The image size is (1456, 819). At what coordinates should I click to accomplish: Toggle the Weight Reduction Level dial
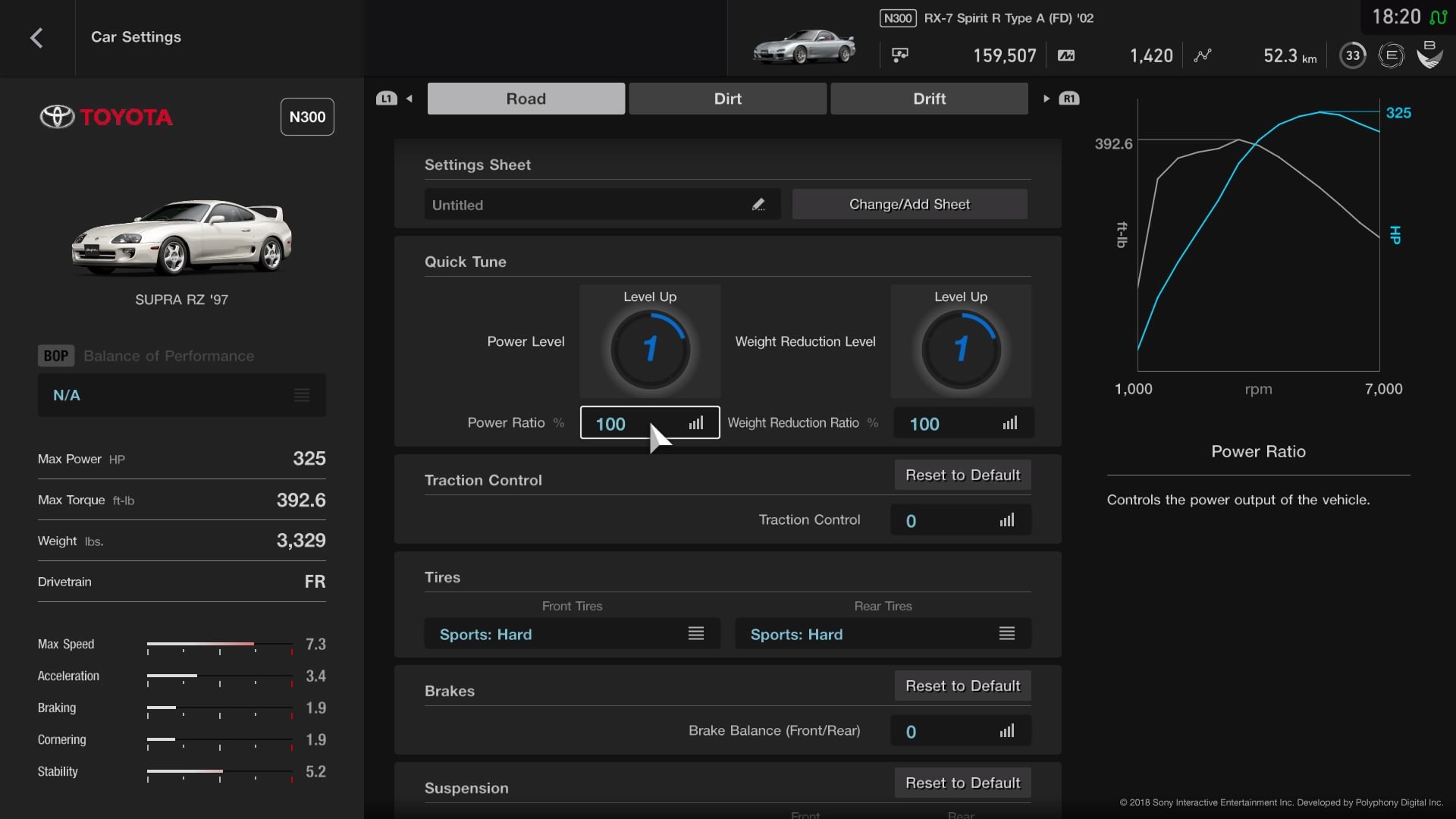960,348
